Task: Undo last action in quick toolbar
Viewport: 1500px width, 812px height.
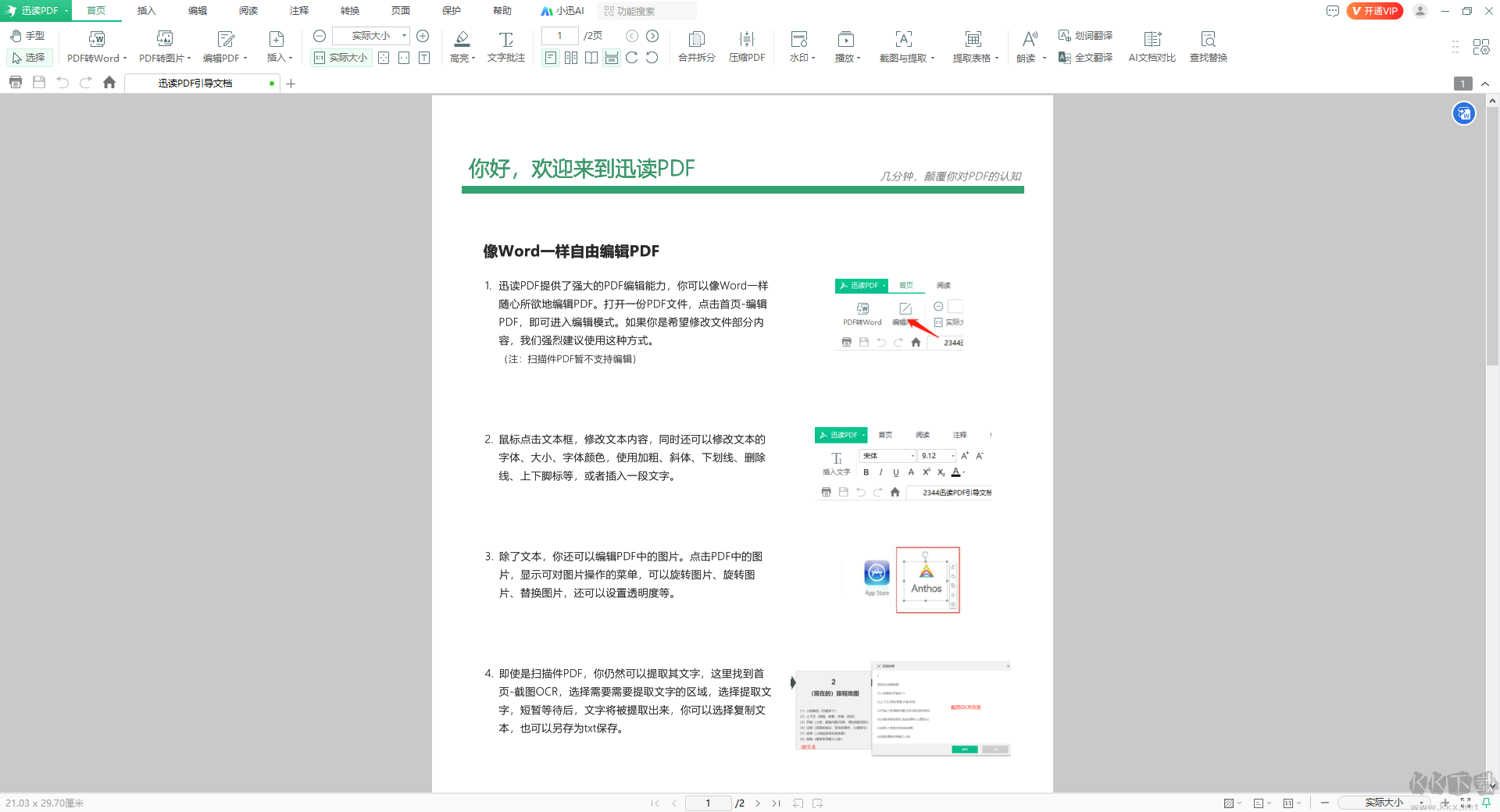Action: tap(62, 82)
